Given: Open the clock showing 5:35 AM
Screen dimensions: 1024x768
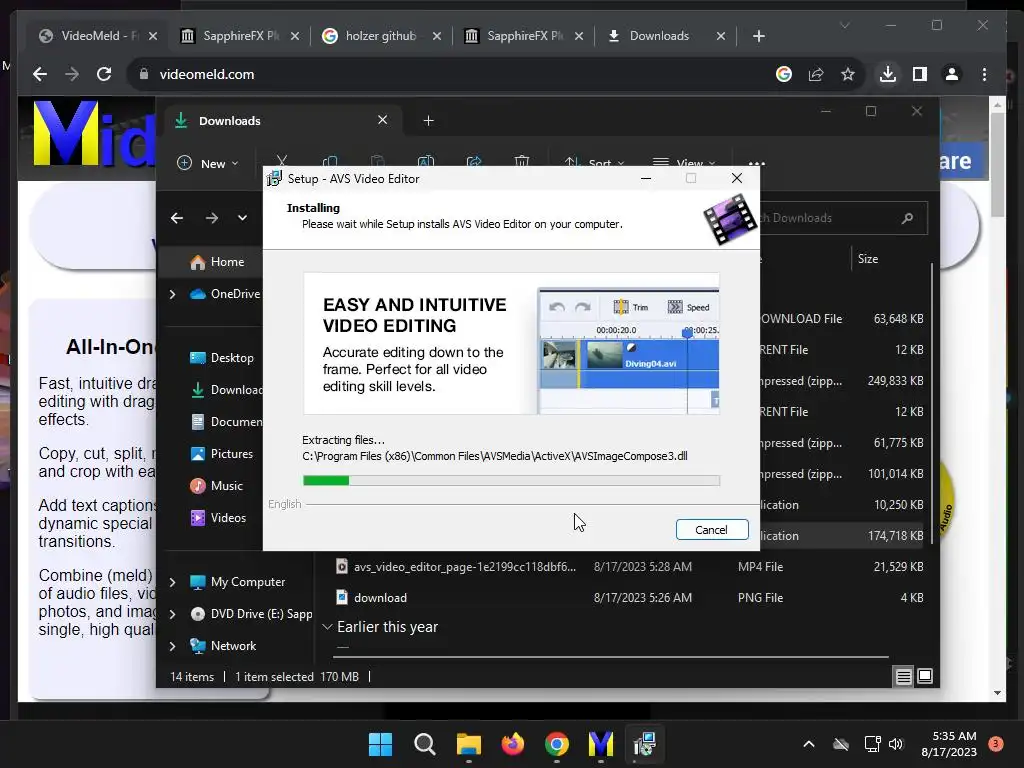Looking at the screenshot, I should pyautogui.click(x=949, y=744).
